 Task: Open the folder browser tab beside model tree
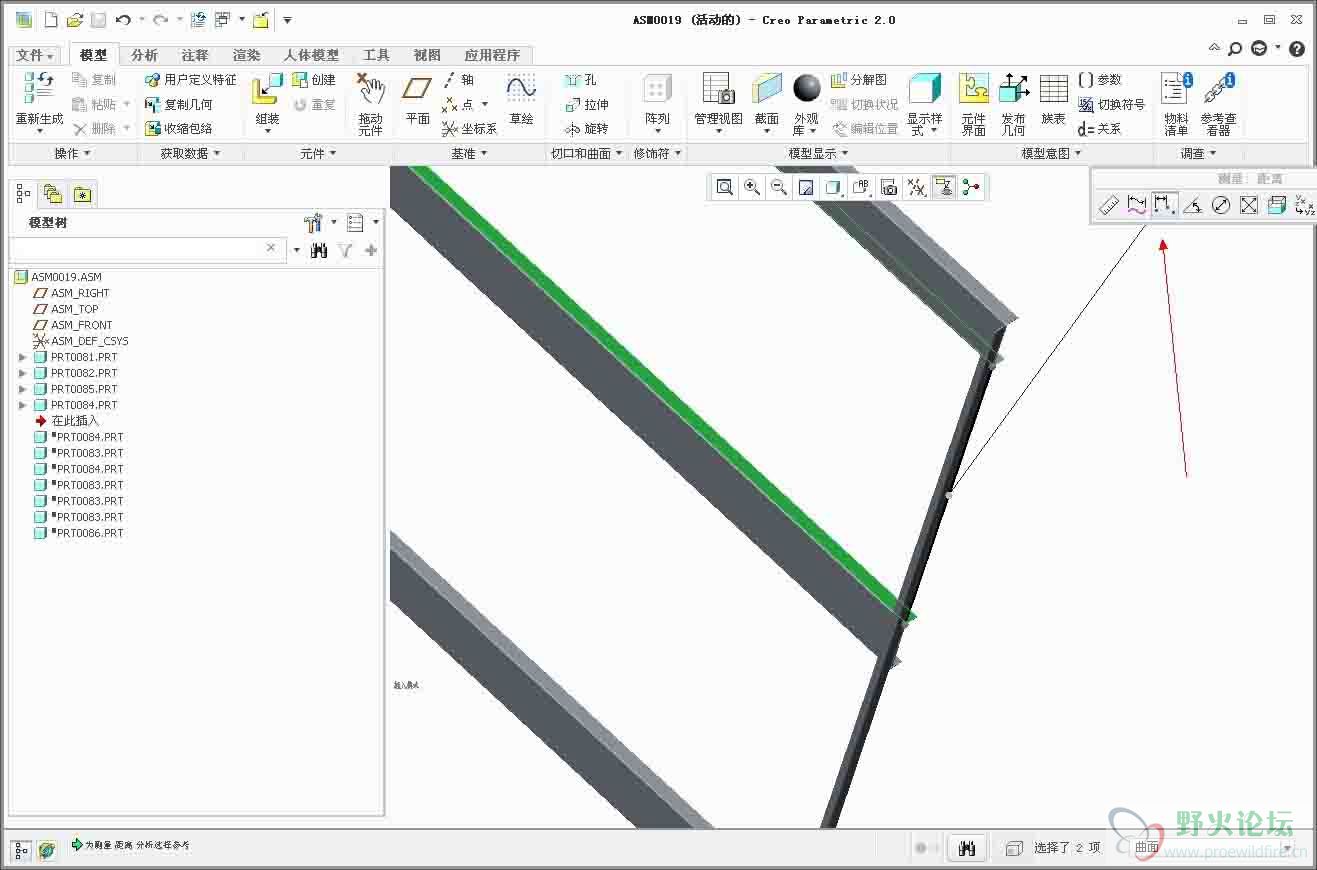pos(52,195)
